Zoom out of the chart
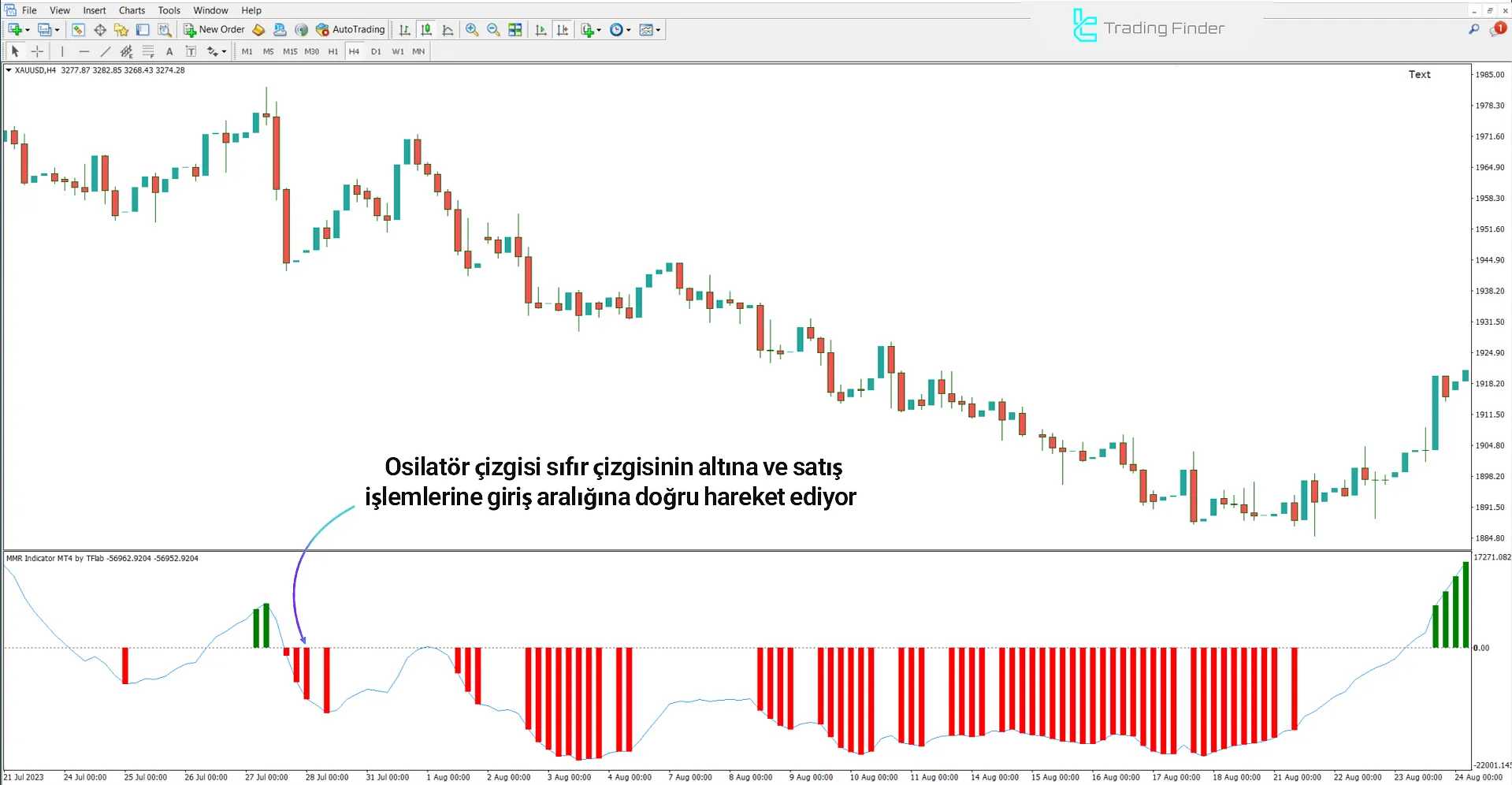 (493, 29)
